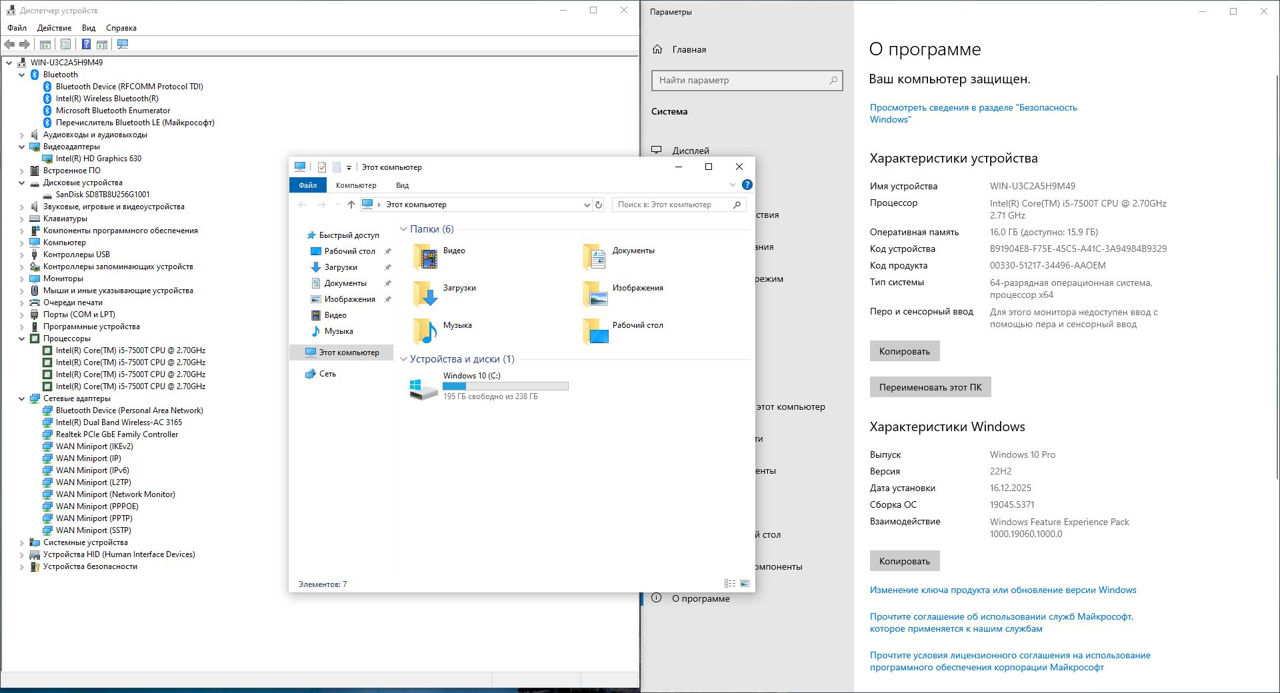Image resolution: width=1280 pixels, height=693 pixels.
Task: Click the blue help icon in Device Manager toolbar
Action: coord(86,44)
